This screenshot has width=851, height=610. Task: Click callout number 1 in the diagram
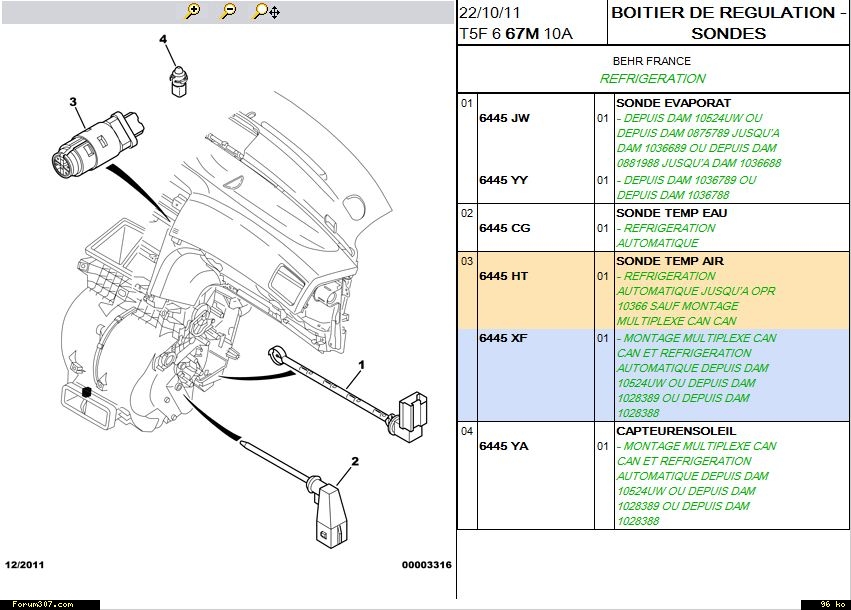pos(361,364)
